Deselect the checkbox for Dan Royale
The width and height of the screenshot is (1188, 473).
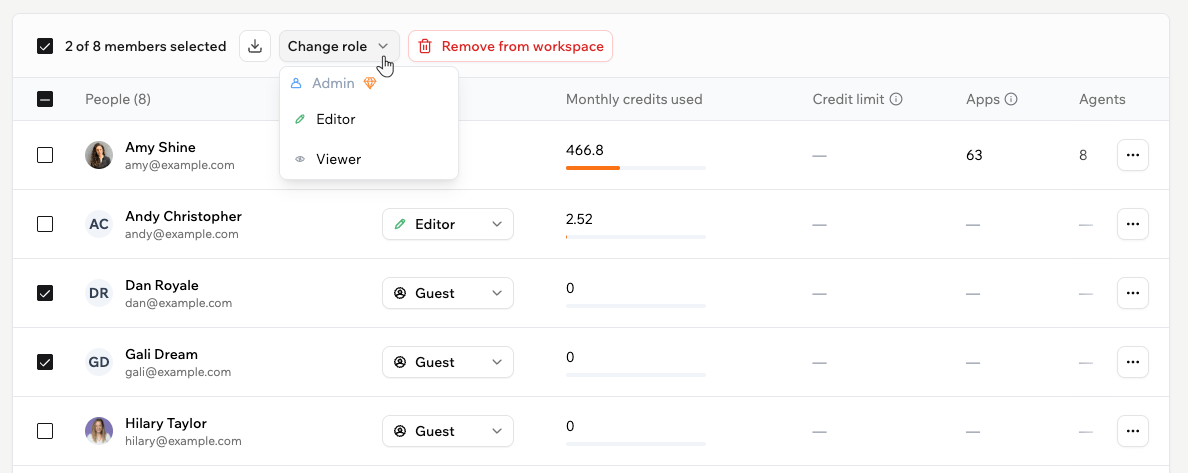[x=45, y=293]
